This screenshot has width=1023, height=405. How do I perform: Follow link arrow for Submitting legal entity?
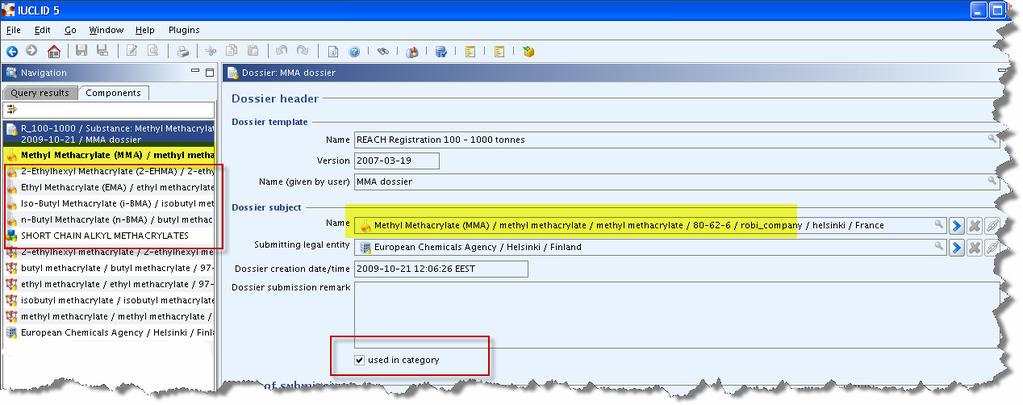click(956, 247)
